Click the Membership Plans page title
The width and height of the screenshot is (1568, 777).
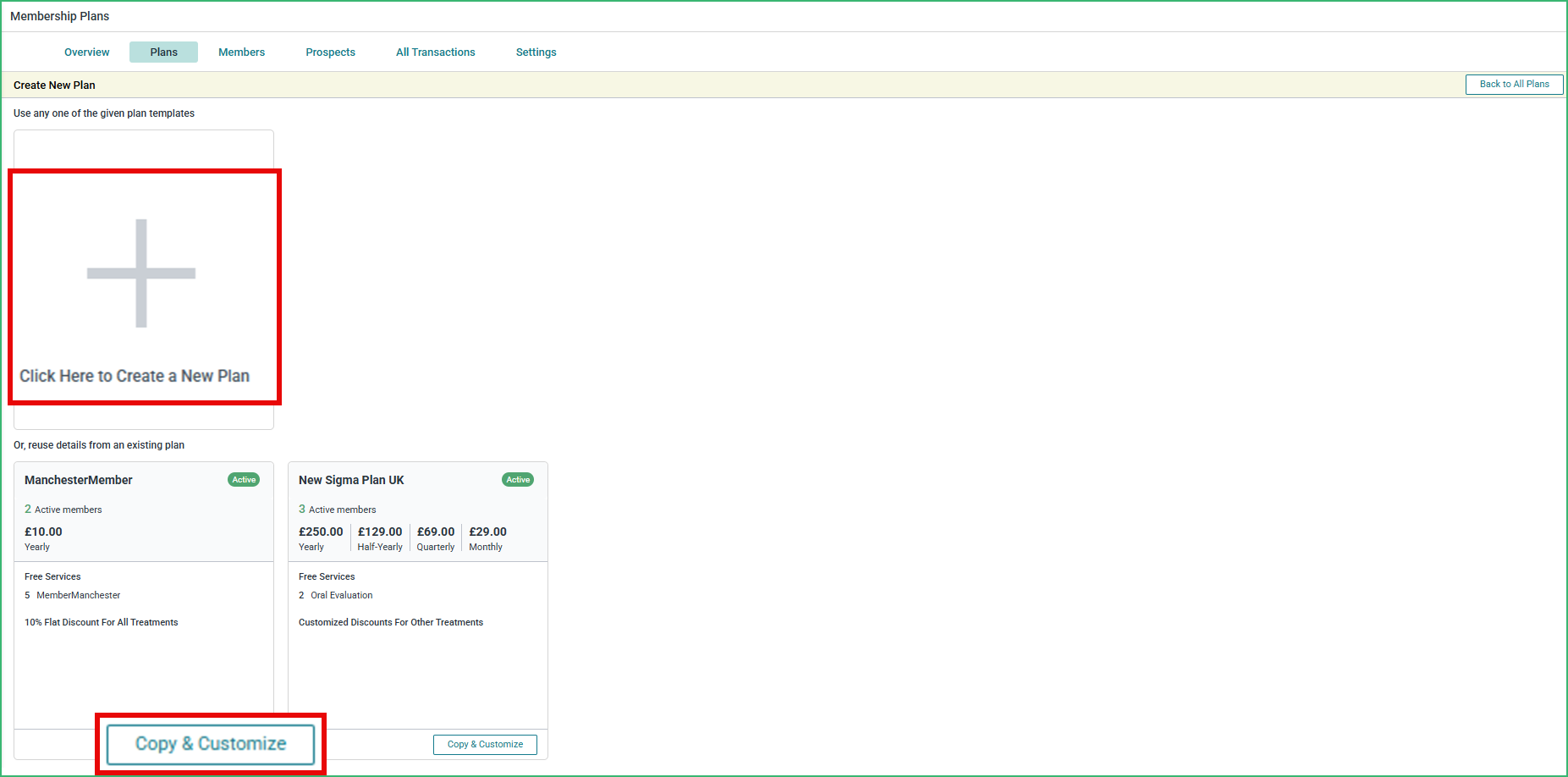pos(60,15)
